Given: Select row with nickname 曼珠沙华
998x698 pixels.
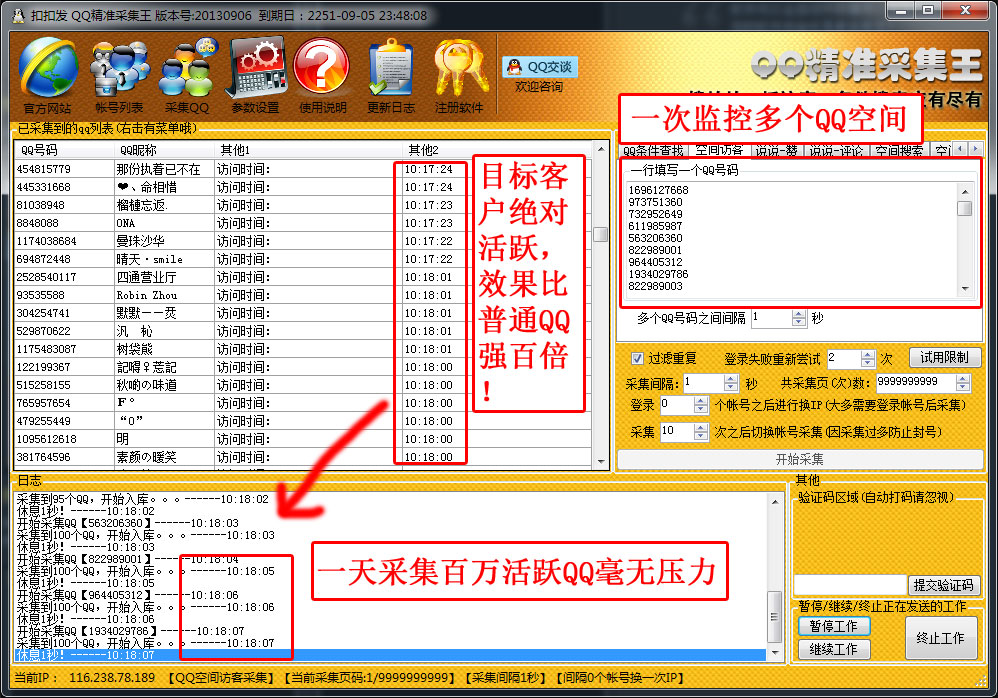Looking at the screenshot, I should pyautogui.click(x=303, y=241).
